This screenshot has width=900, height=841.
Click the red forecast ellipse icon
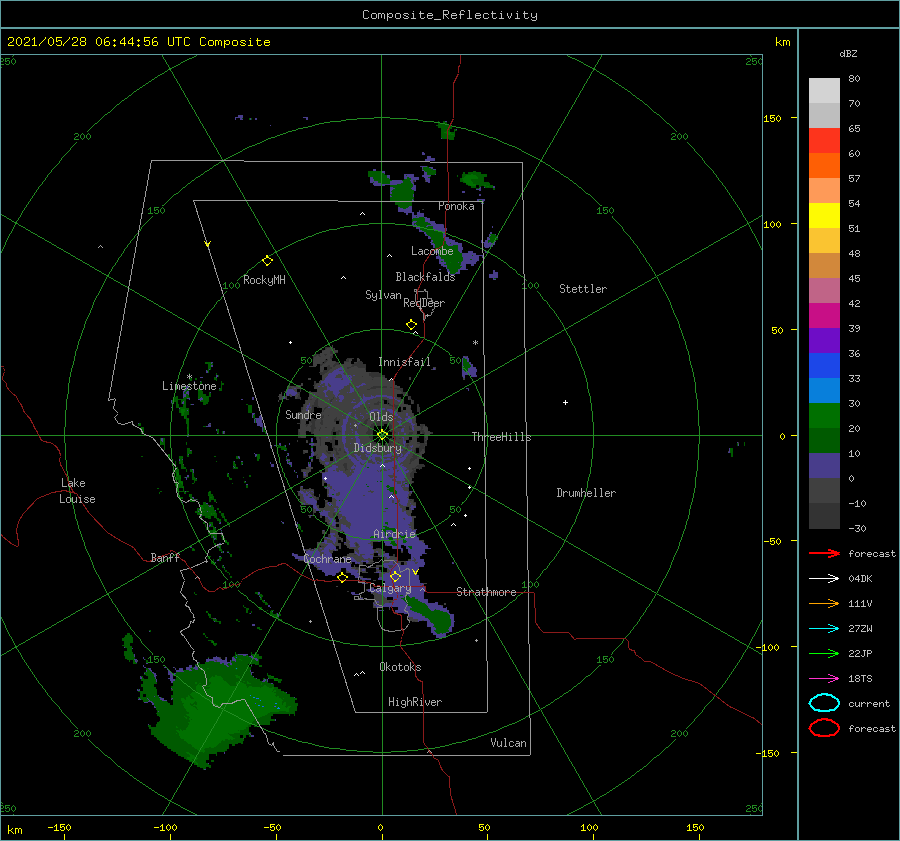pyautogui.click(x=824, y=728)
